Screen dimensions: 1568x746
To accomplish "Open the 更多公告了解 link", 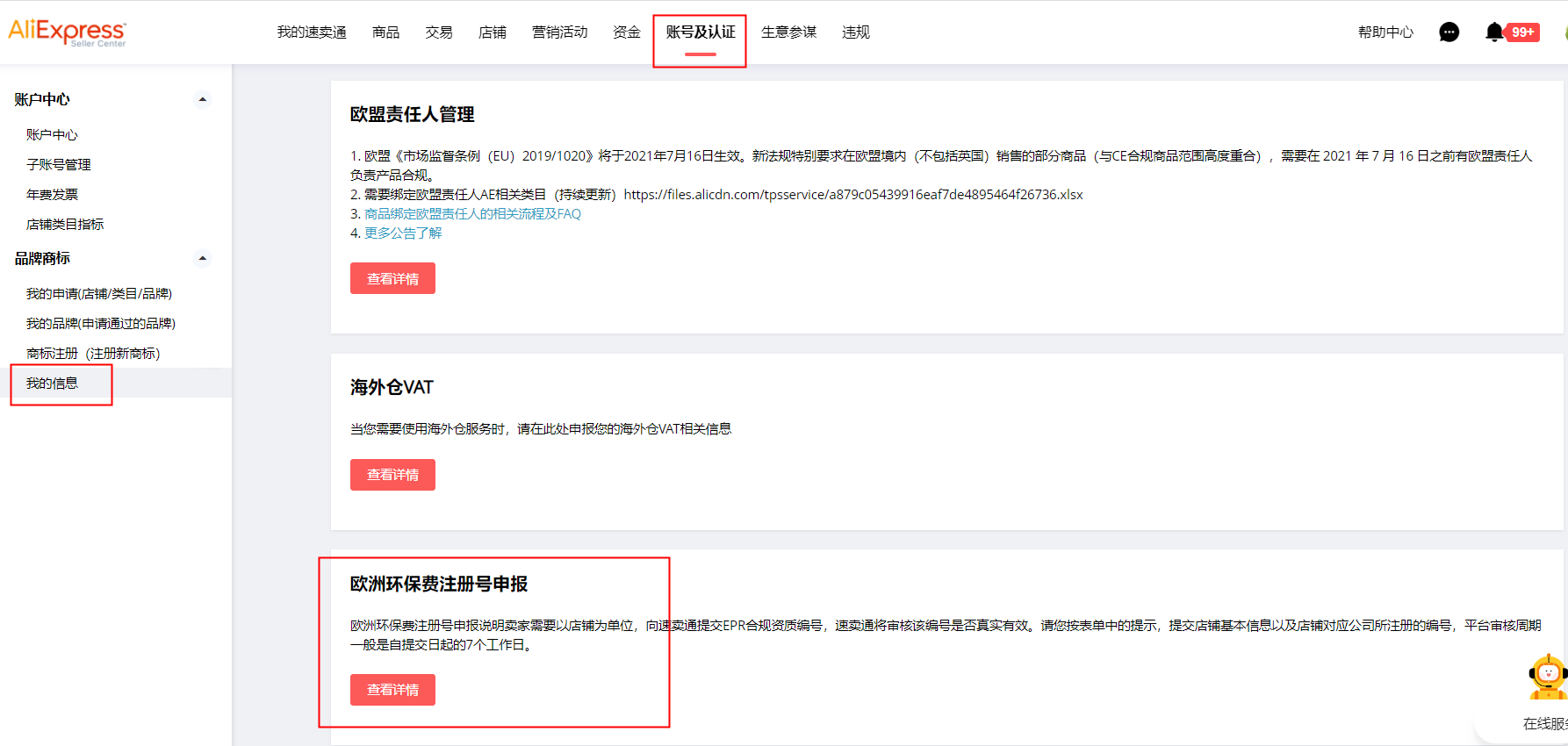I will (403, 233).
